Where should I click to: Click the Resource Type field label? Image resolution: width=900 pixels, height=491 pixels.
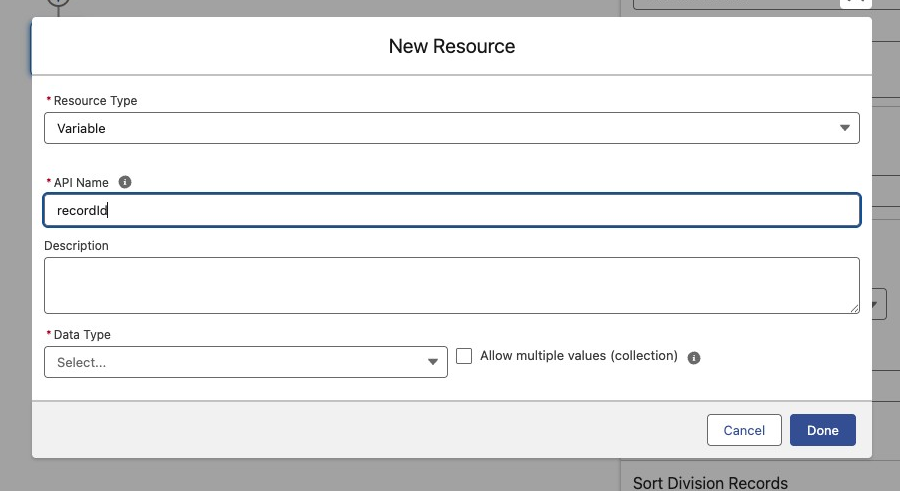click(x=94, y=101)
